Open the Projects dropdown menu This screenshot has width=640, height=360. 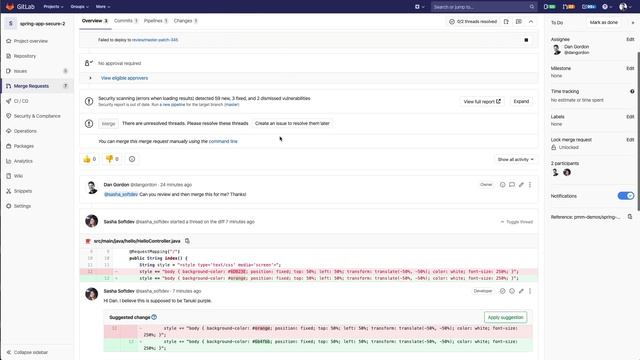click(x=53, y=7)
